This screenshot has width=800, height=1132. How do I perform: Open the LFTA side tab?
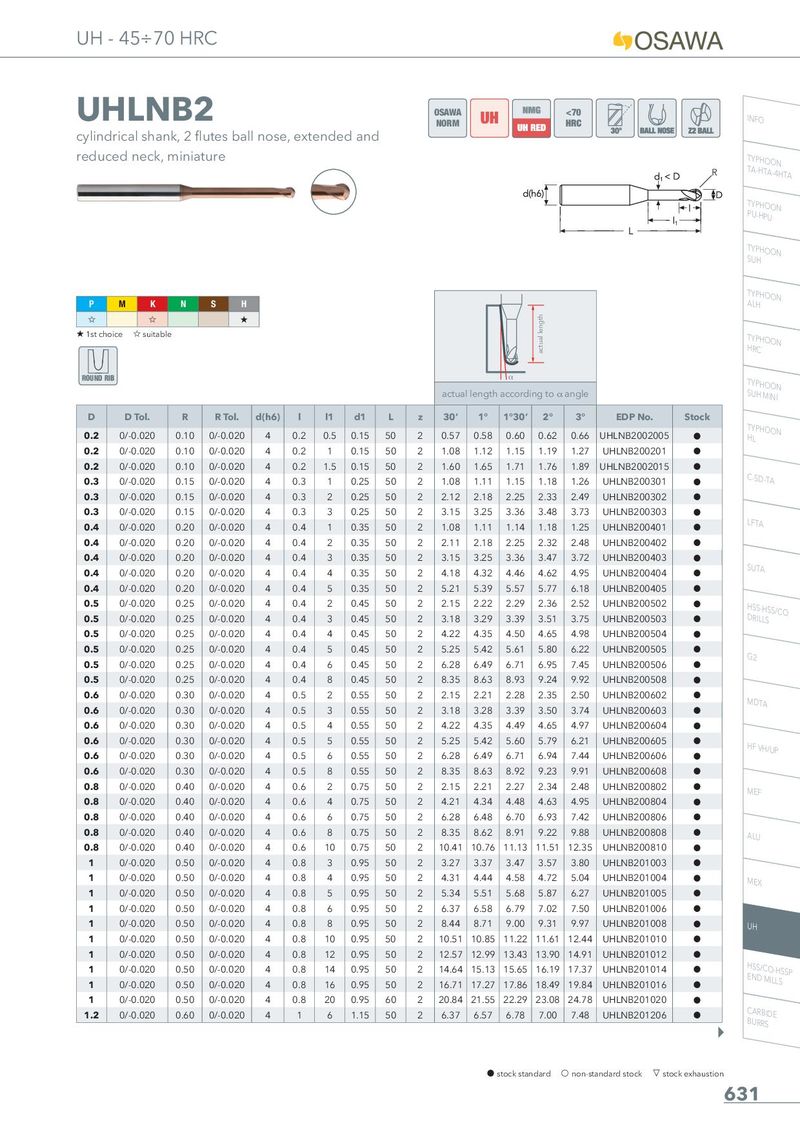pyautogui.click(x=771, y=525)
